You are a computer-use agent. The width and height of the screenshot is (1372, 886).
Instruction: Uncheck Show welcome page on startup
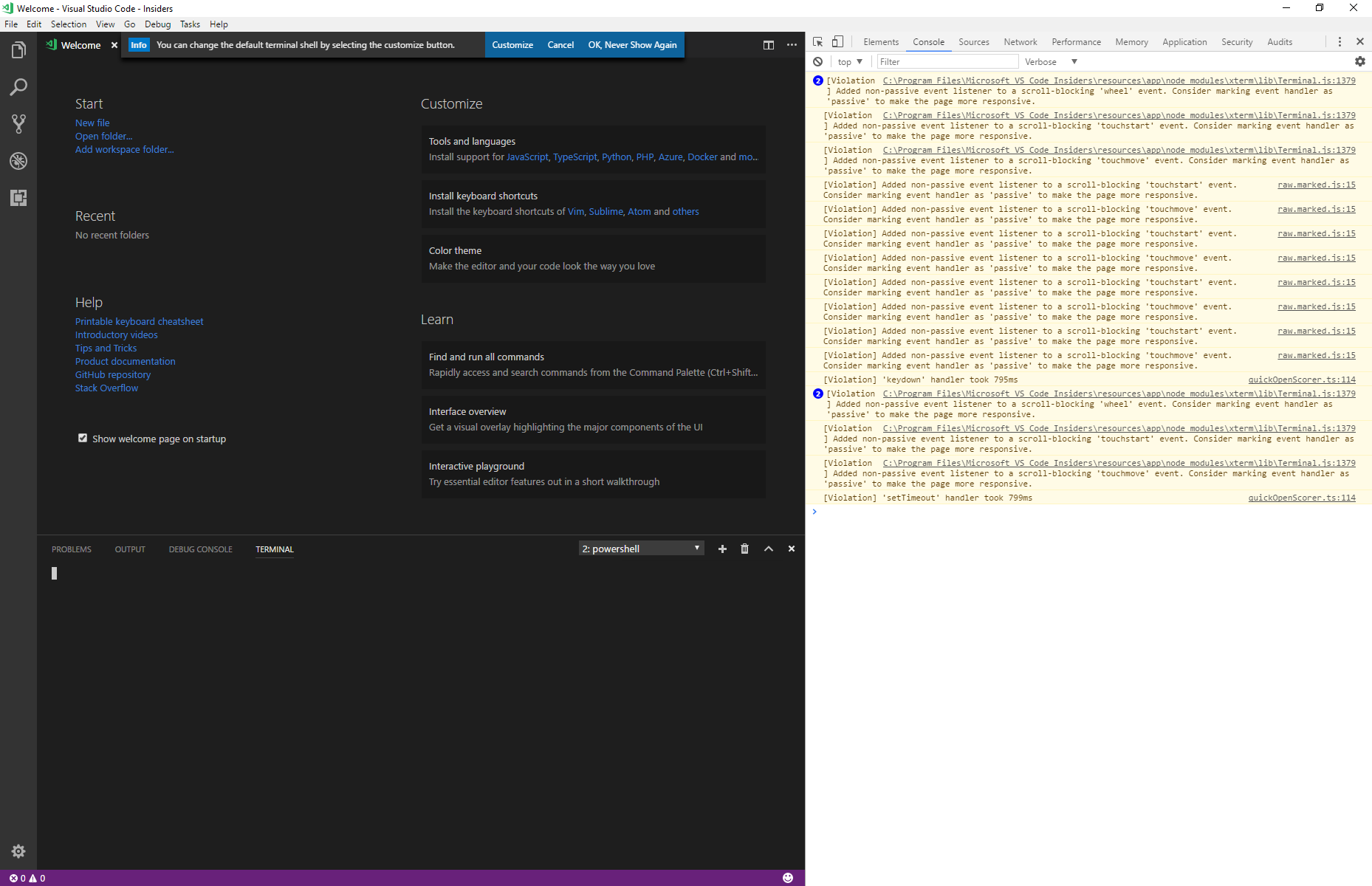click(83, 438)
